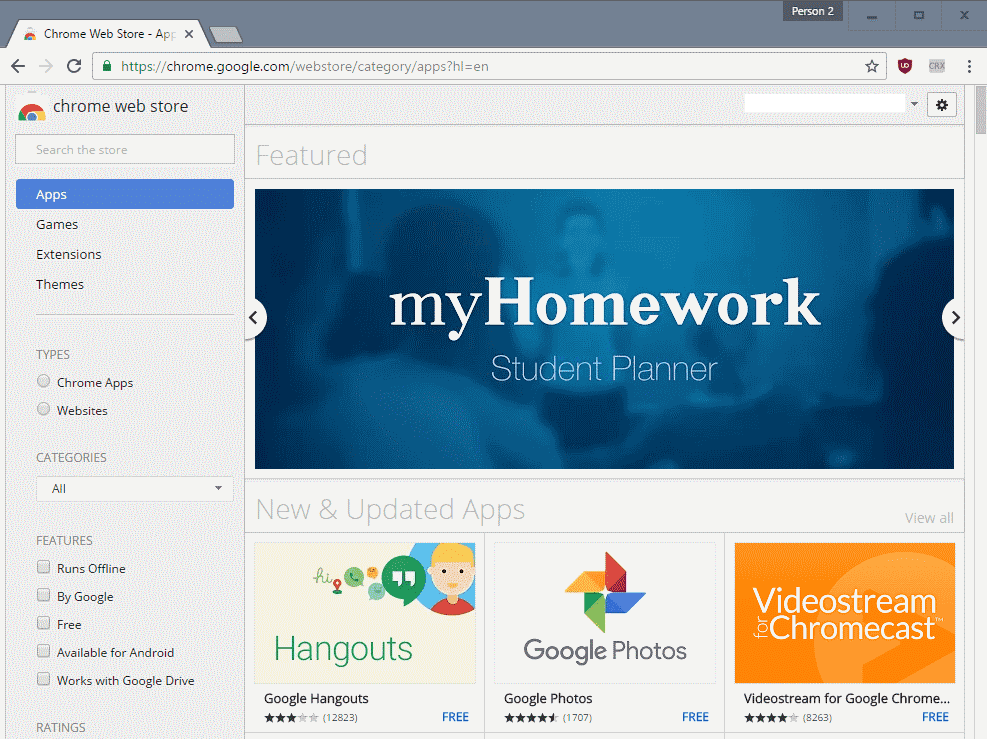The height and width of the screenshot is (739, 987).
Task: Click the green secure padlock icon
Action: pos(106,66)
